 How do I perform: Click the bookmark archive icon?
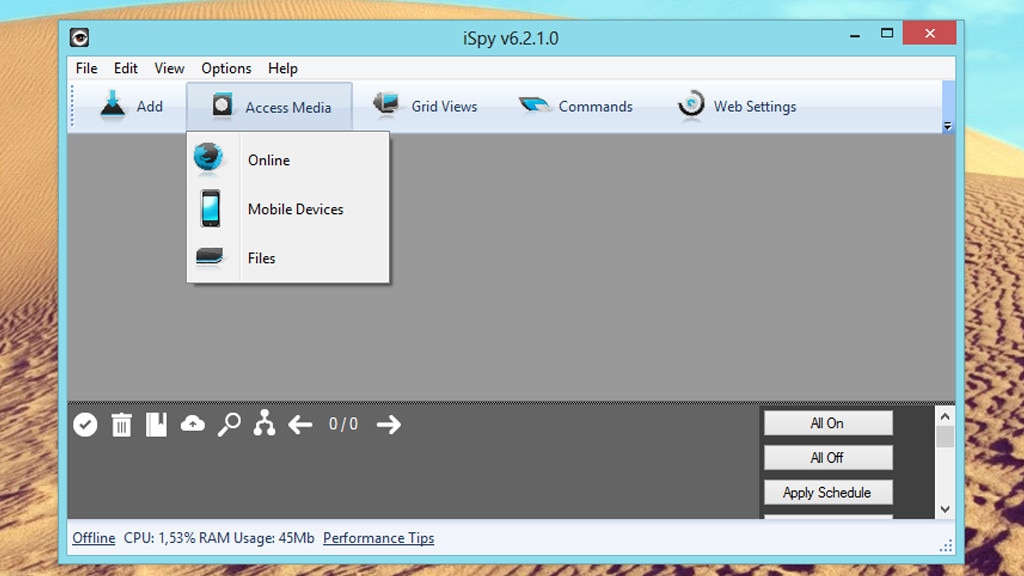point(157,424)
